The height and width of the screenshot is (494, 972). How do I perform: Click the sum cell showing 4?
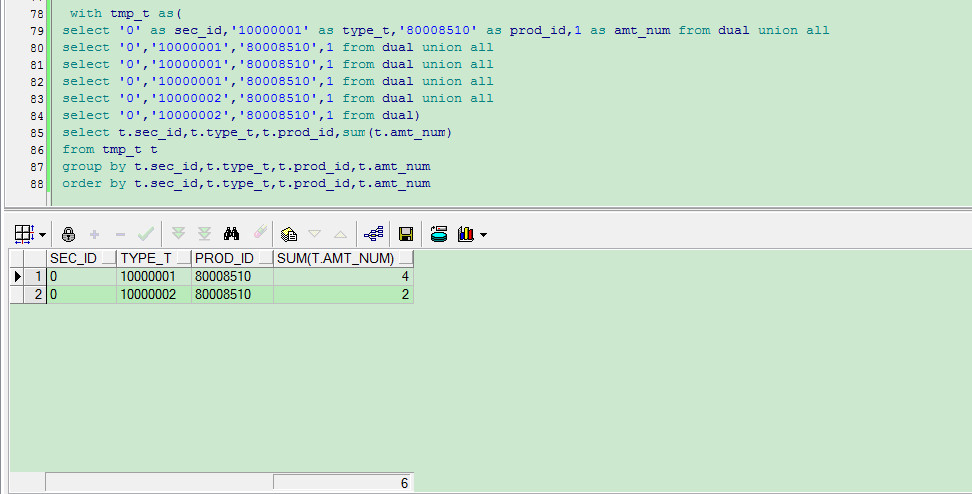[x=343, y=276]
